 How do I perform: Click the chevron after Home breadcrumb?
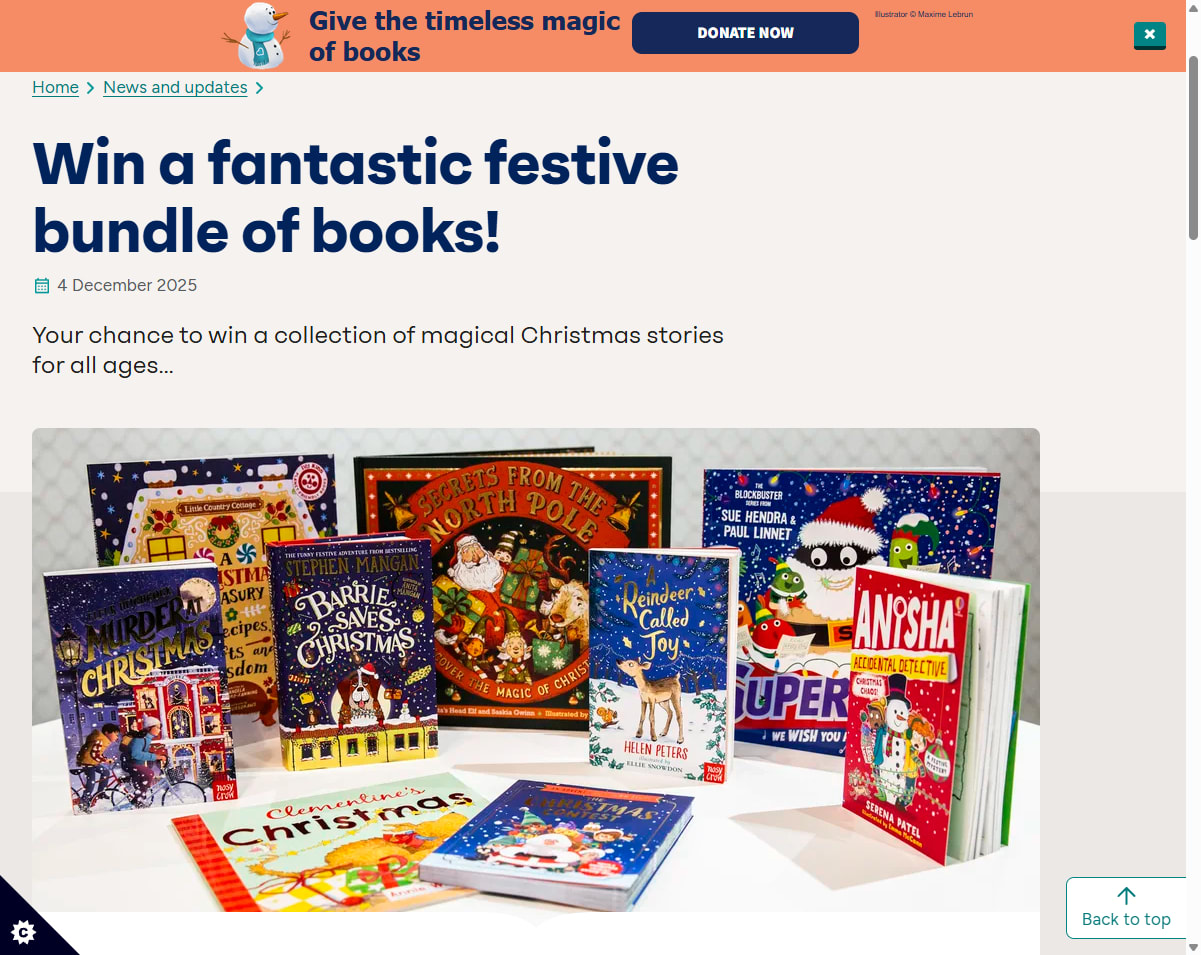91,88
